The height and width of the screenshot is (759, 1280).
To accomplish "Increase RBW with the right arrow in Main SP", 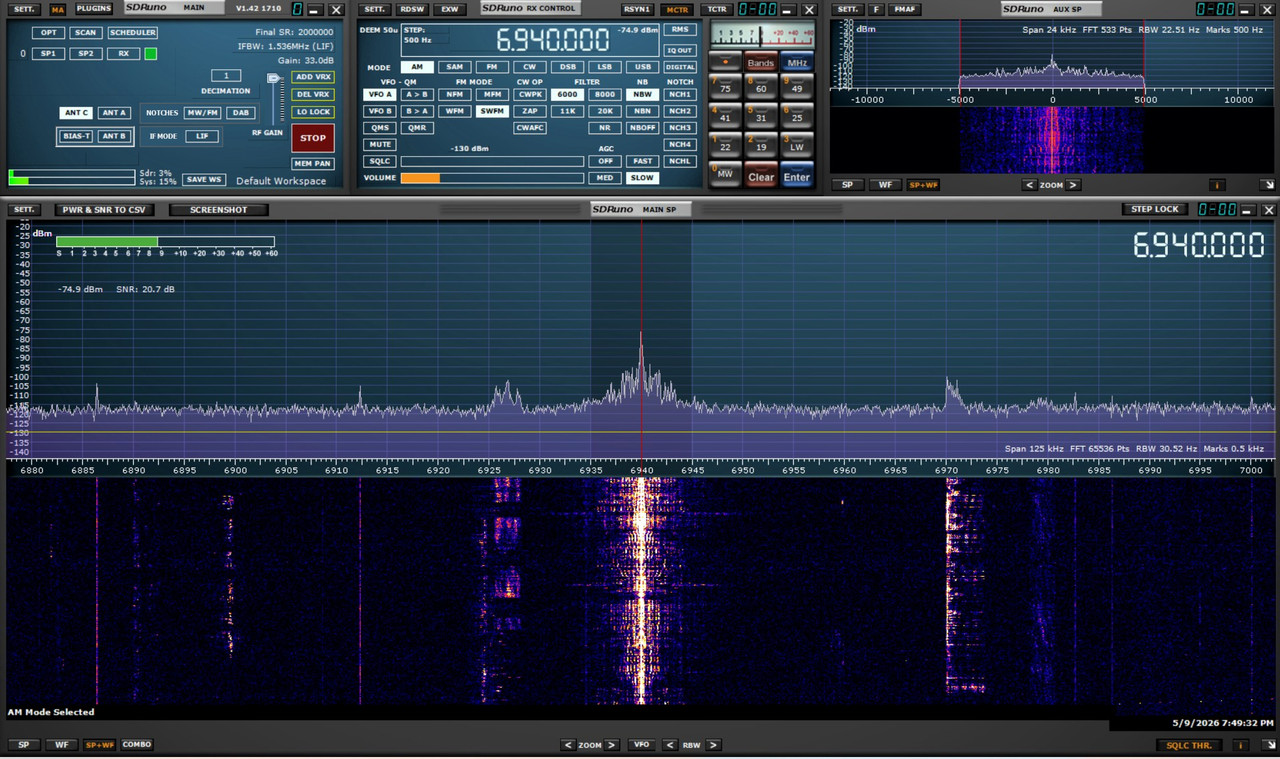I will click(x=713, y=745).
